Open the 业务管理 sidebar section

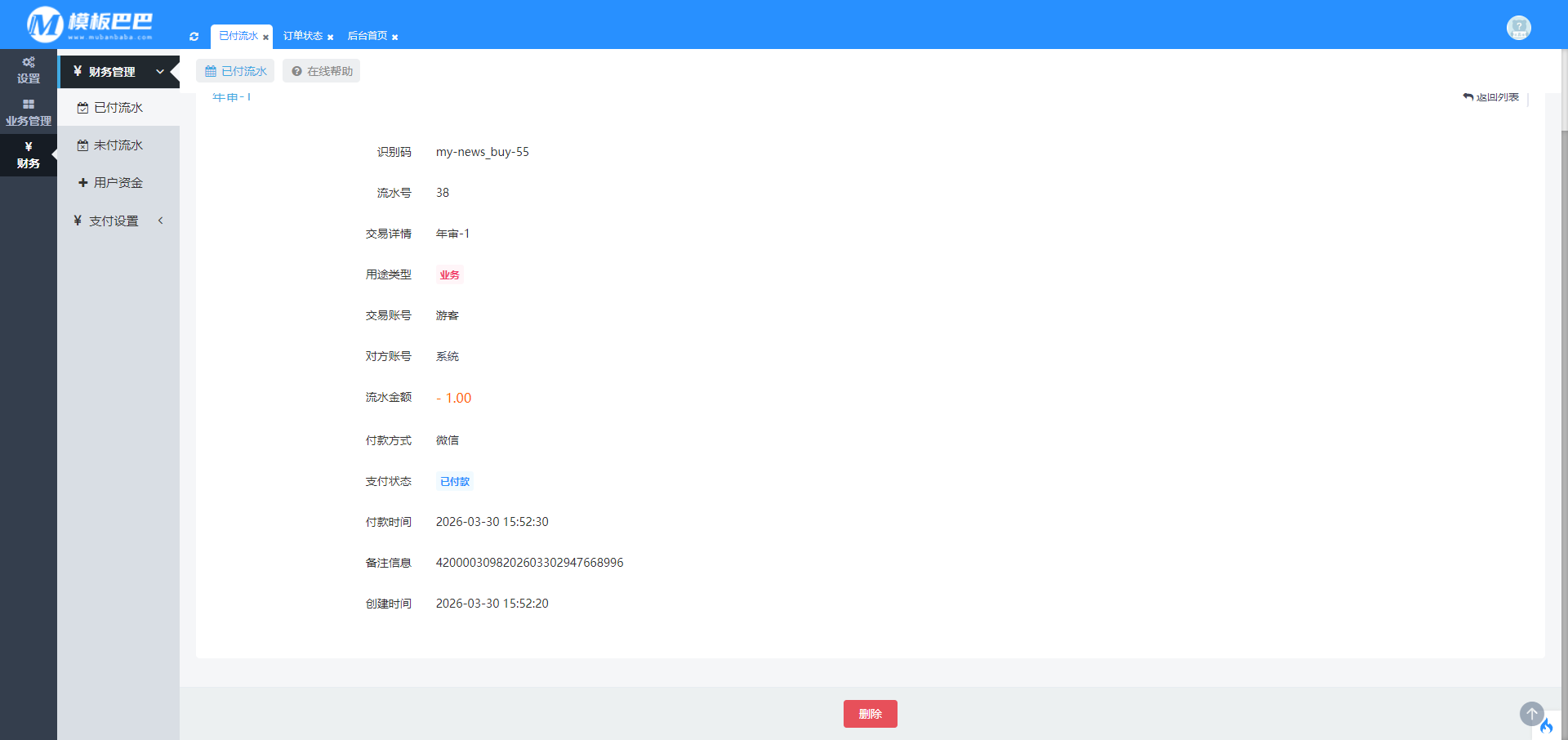(x=29, y=113)
